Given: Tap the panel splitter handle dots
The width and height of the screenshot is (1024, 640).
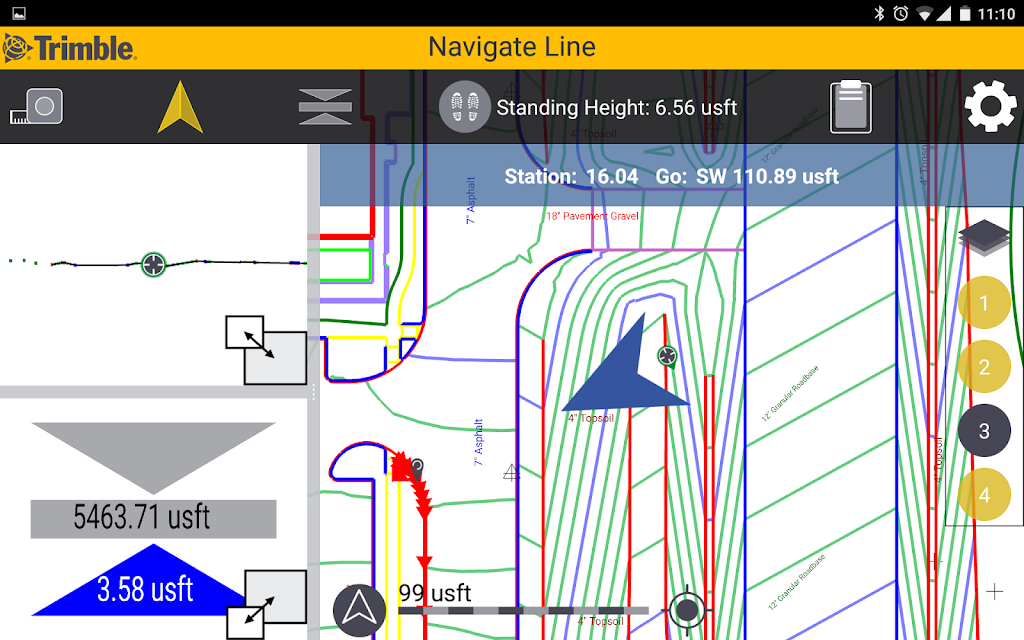Looking at the screenshot, I should [x=313, y=392].
